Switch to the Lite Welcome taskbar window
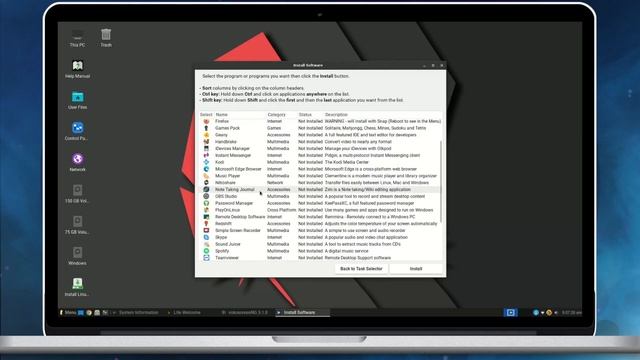 click(x=184, y=313)
